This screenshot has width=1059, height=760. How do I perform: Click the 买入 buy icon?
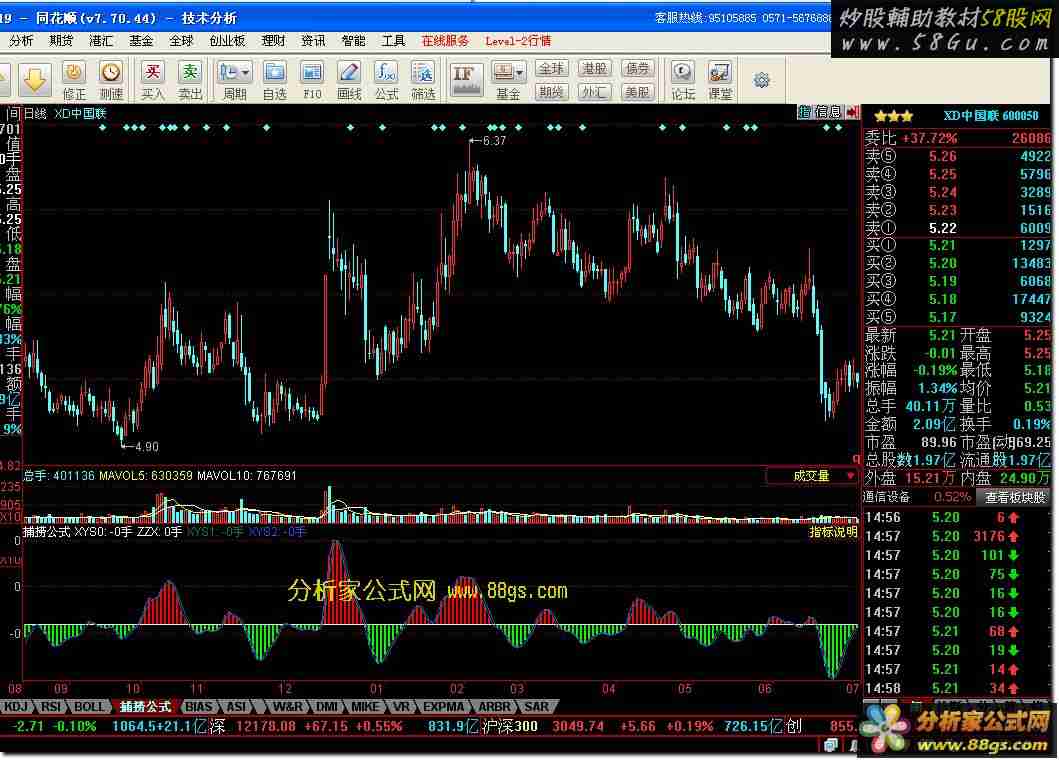(x=153, y=80)
